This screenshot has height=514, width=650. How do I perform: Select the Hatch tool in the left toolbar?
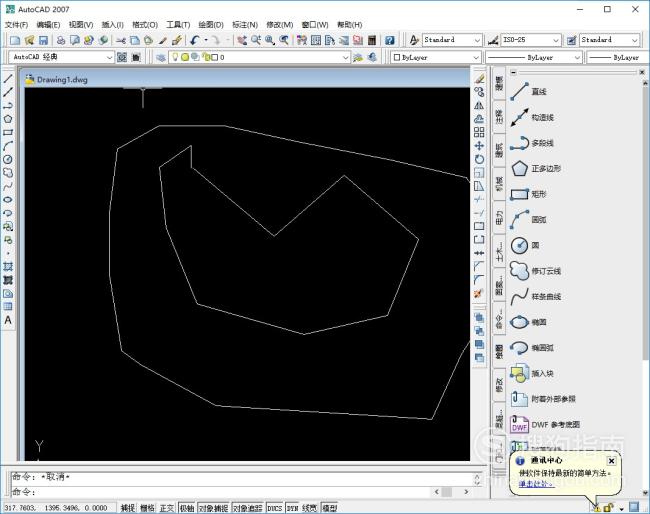click(8, 267)
